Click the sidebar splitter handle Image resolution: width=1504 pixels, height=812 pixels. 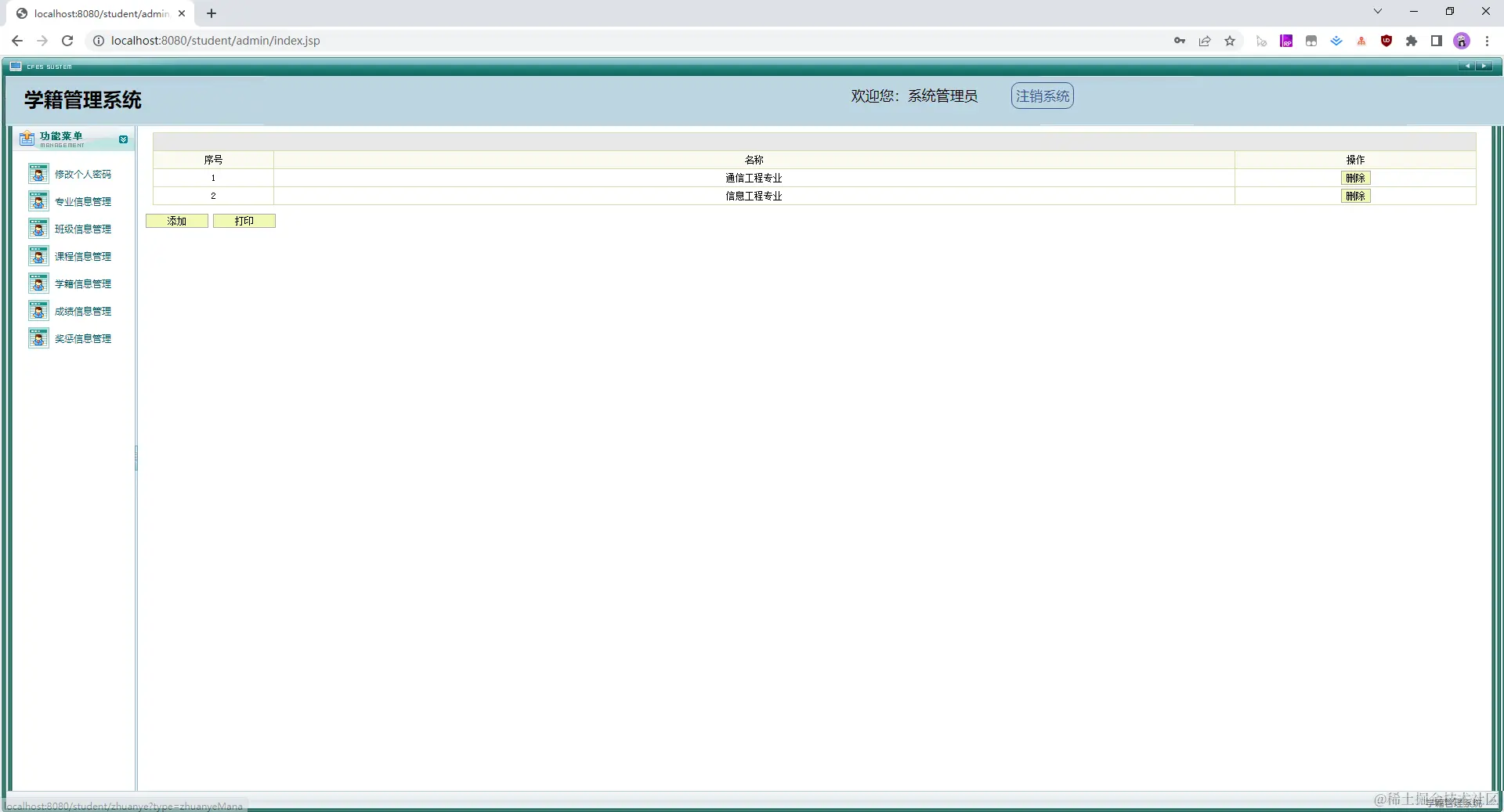tap(136, 458)
